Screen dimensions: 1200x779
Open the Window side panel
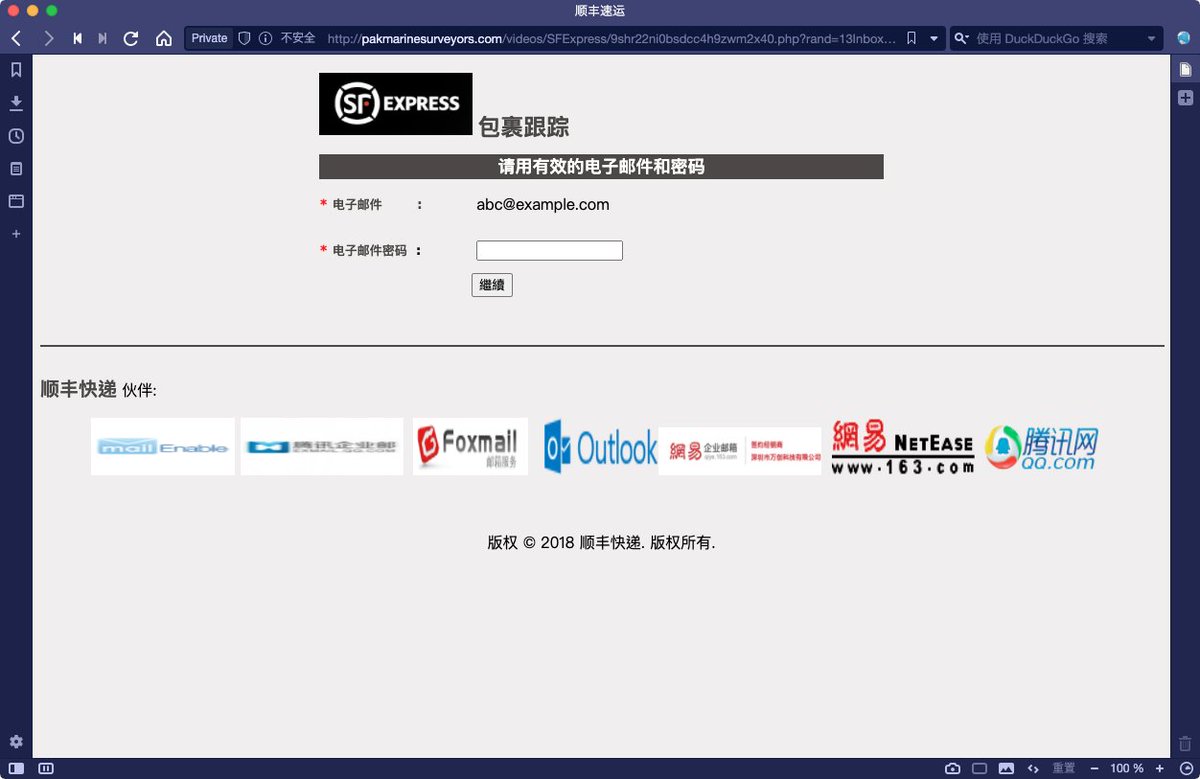tap(16, 201)
